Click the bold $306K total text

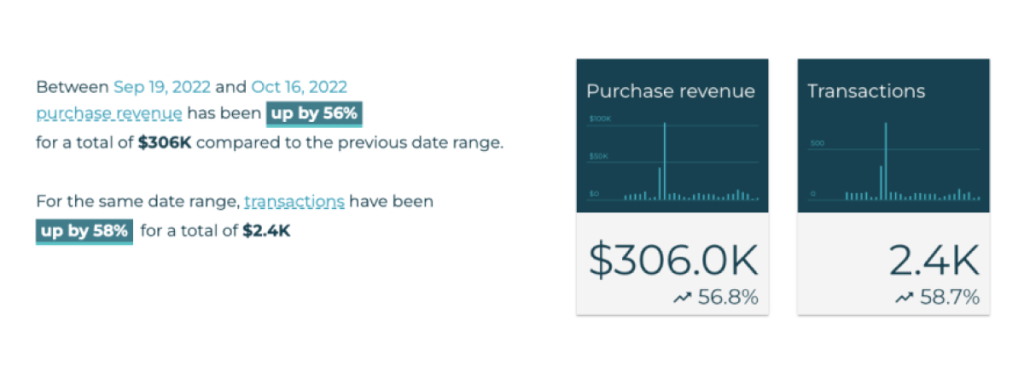pos(165,143)
